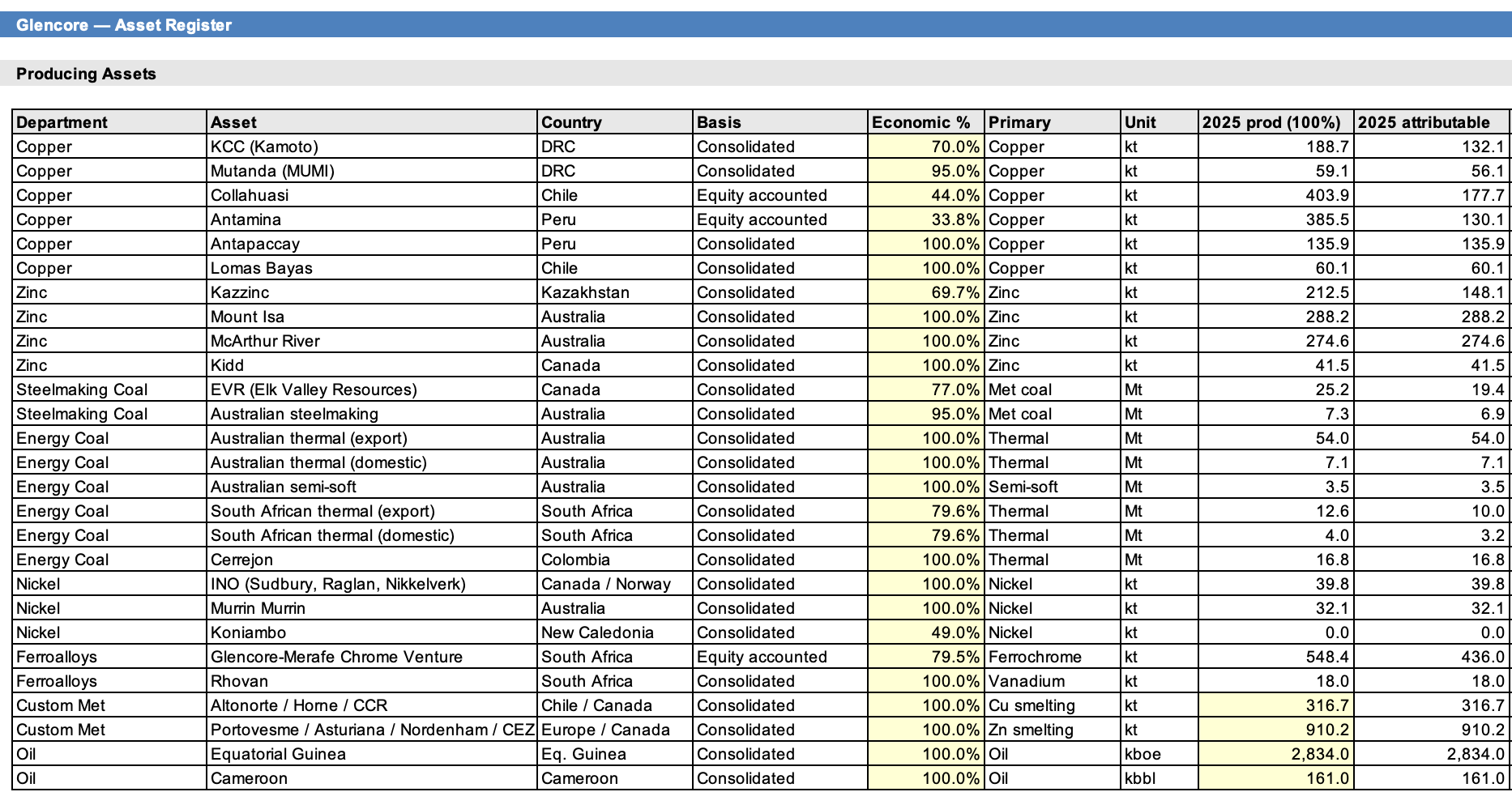Click the "Glencore-Merafe Chrome Venture" cell

[372, 657]
